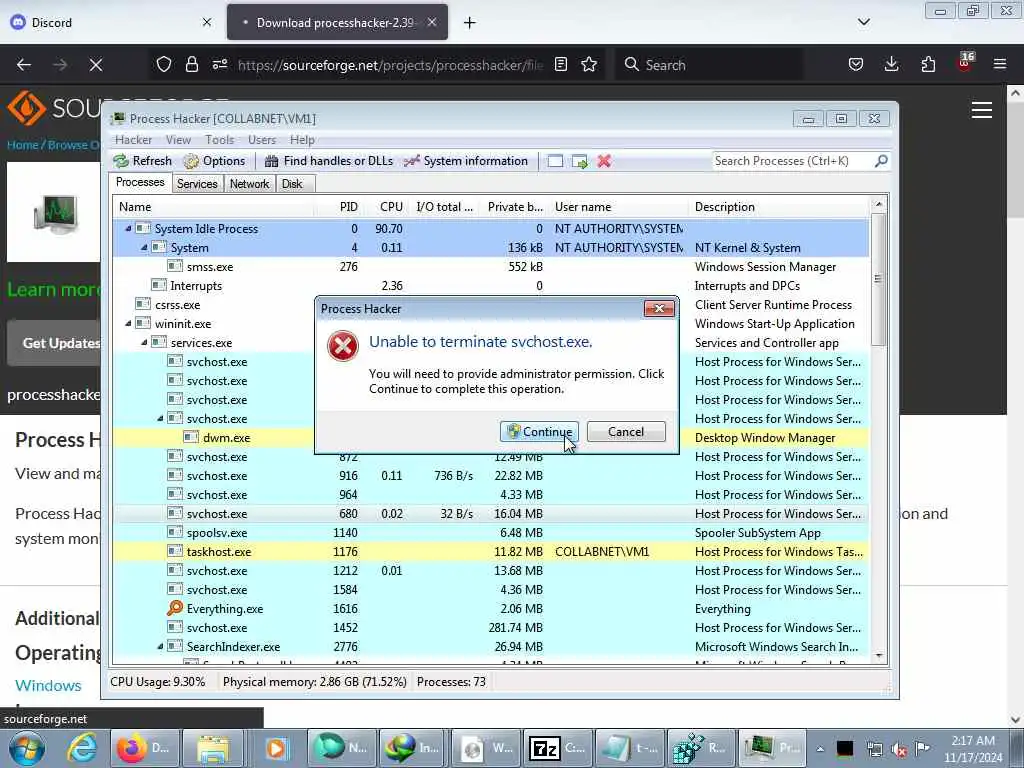Select the Processes tab
The height and width of the screenshot is (768, 1024).
click(x=140, y=182)
